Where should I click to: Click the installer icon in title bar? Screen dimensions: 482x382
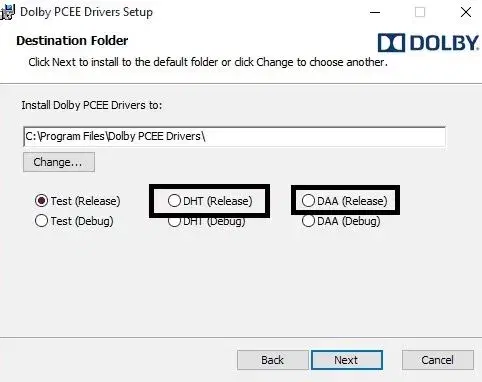pos(7,12)
